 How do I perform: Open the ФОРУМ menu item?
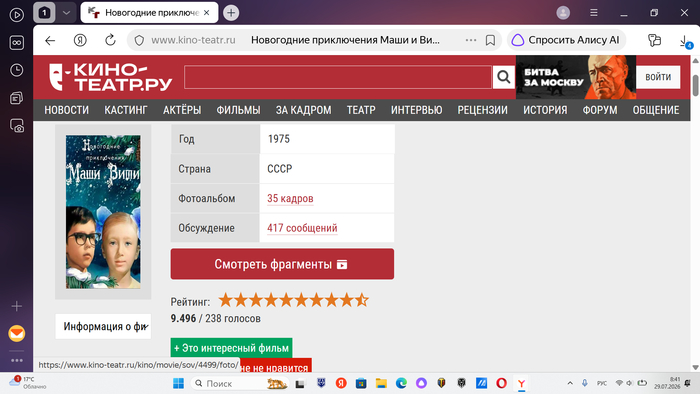pyautogui.click(x=600, y=110)
